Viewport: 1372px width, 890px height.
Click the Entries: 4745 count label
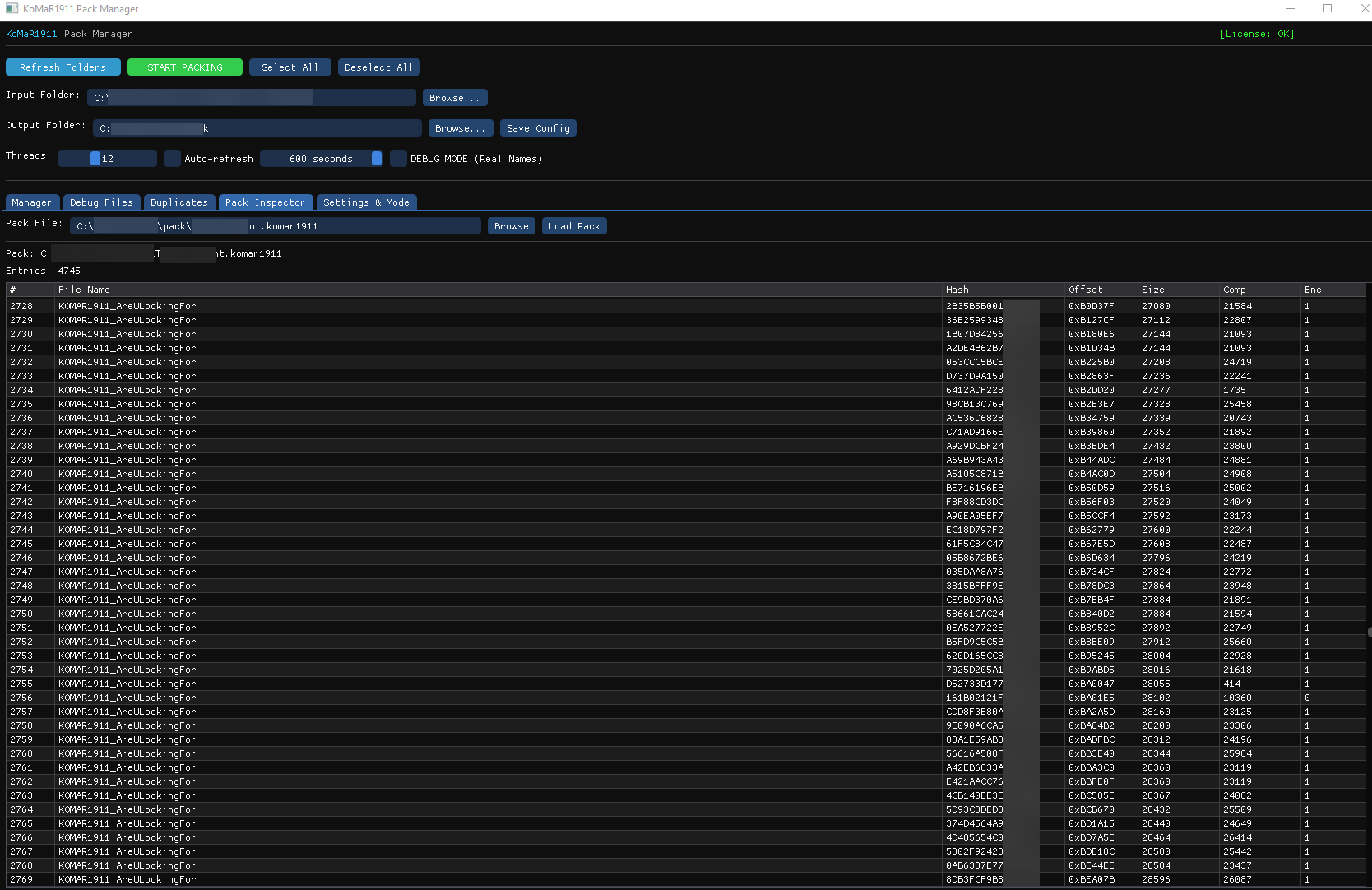click(43, 271)
